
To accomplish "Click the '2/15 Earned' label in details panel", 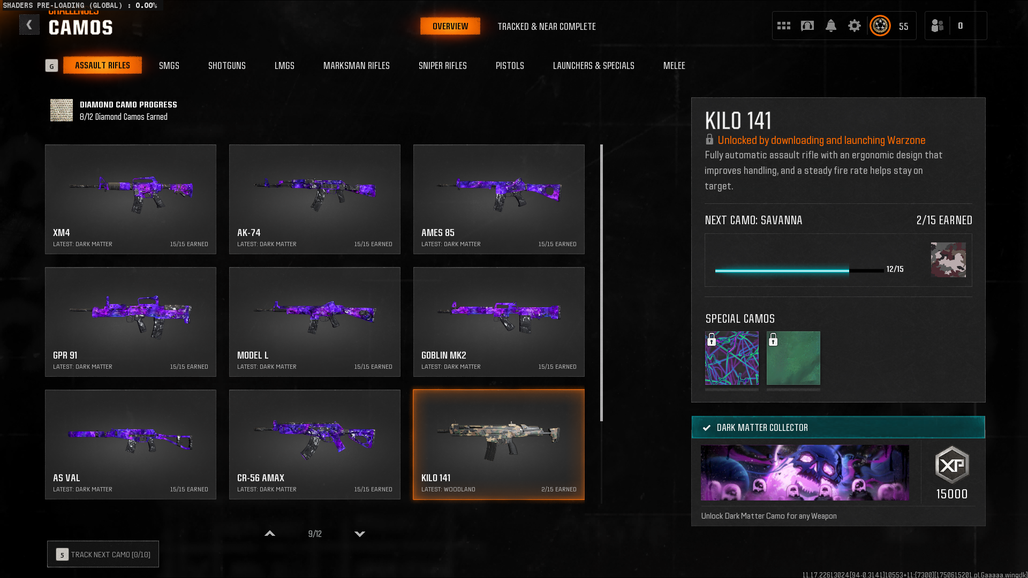I will [x=944, y=220].
